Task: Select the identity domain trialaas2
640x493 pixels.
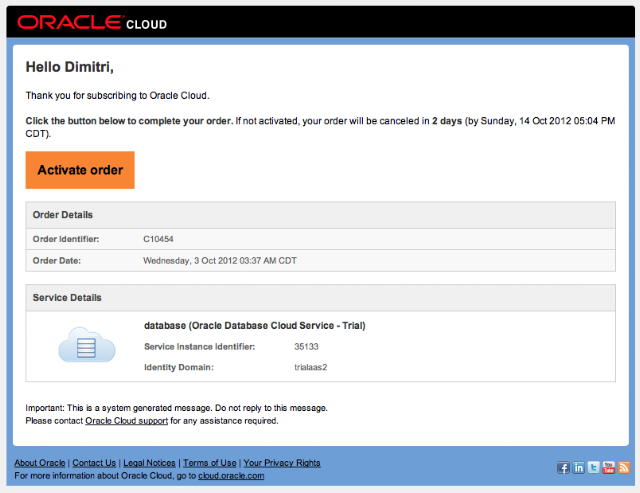Action: click(311, 367)
